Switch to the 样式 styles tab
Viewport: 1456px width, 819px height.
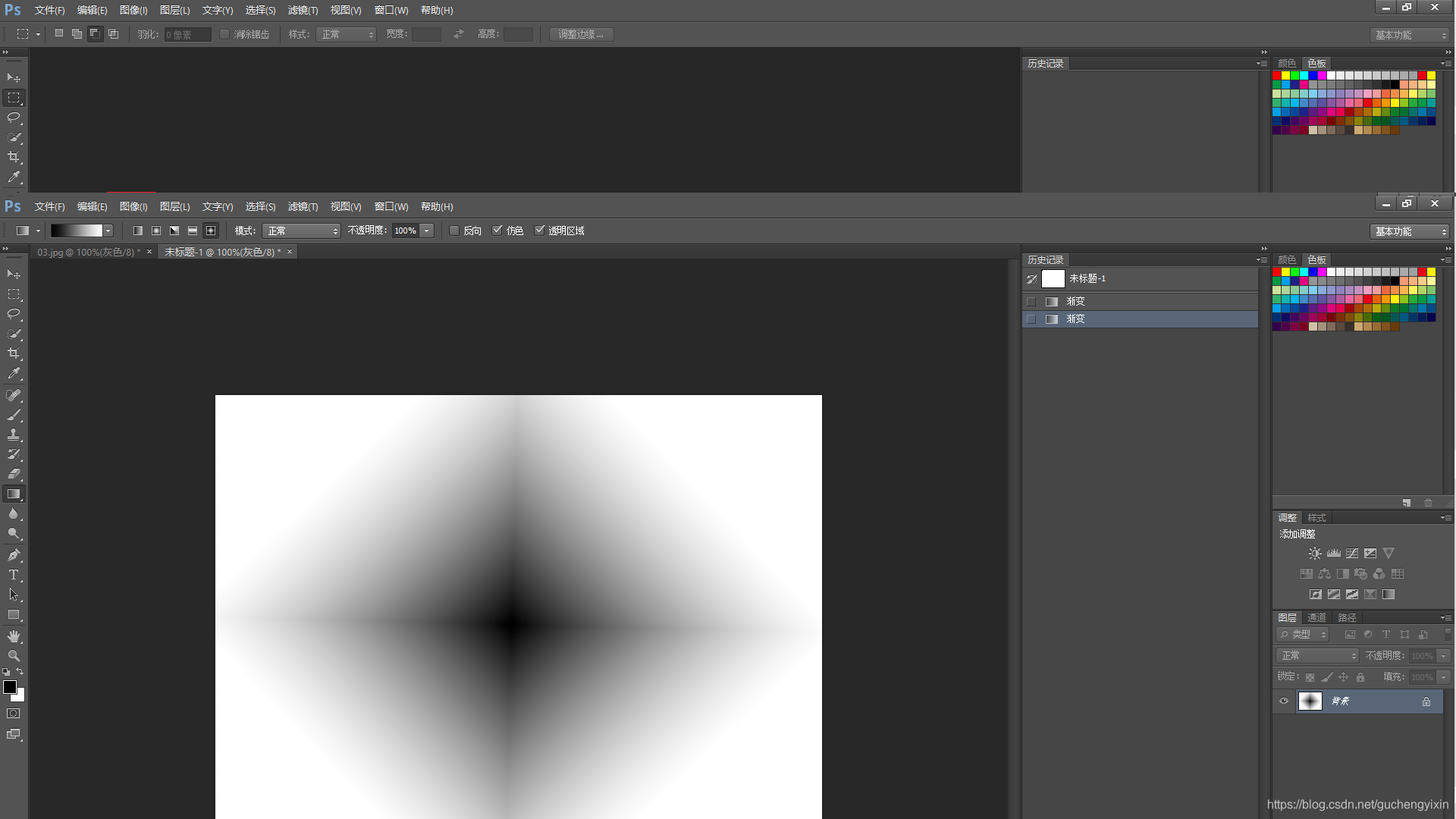click(x=1316, y=517)
